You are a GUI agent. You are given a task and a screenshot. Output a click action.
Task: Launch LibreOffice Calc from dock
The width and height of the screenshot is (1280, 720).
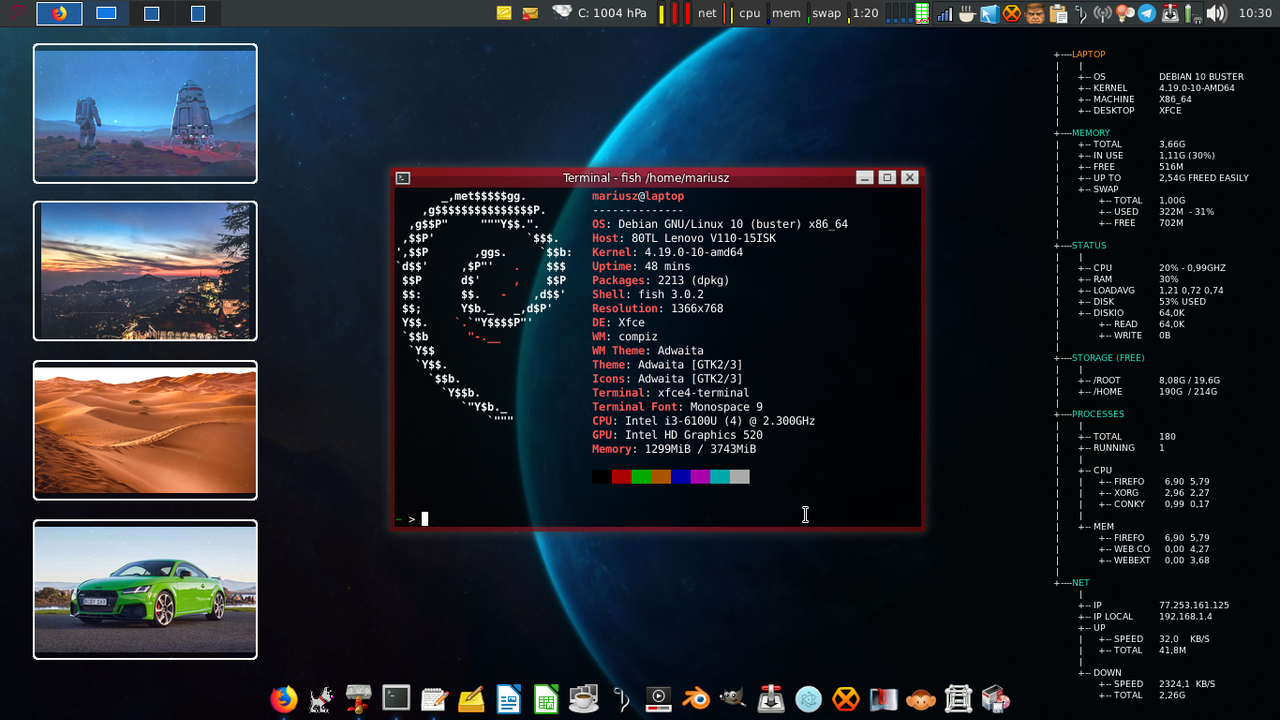[546, 698]
